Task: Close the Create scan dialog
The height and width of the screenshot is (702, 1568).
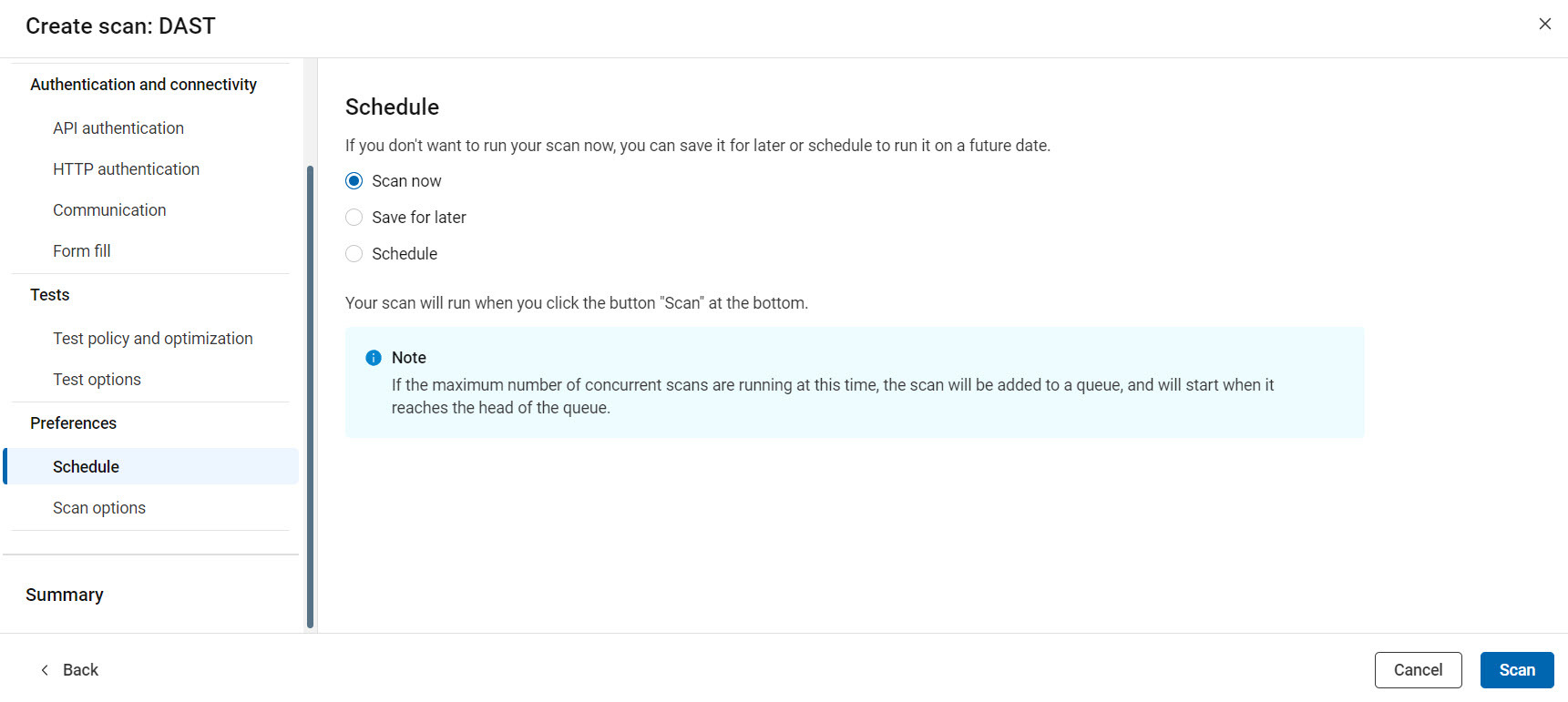Action: (x=1545, y=24)
